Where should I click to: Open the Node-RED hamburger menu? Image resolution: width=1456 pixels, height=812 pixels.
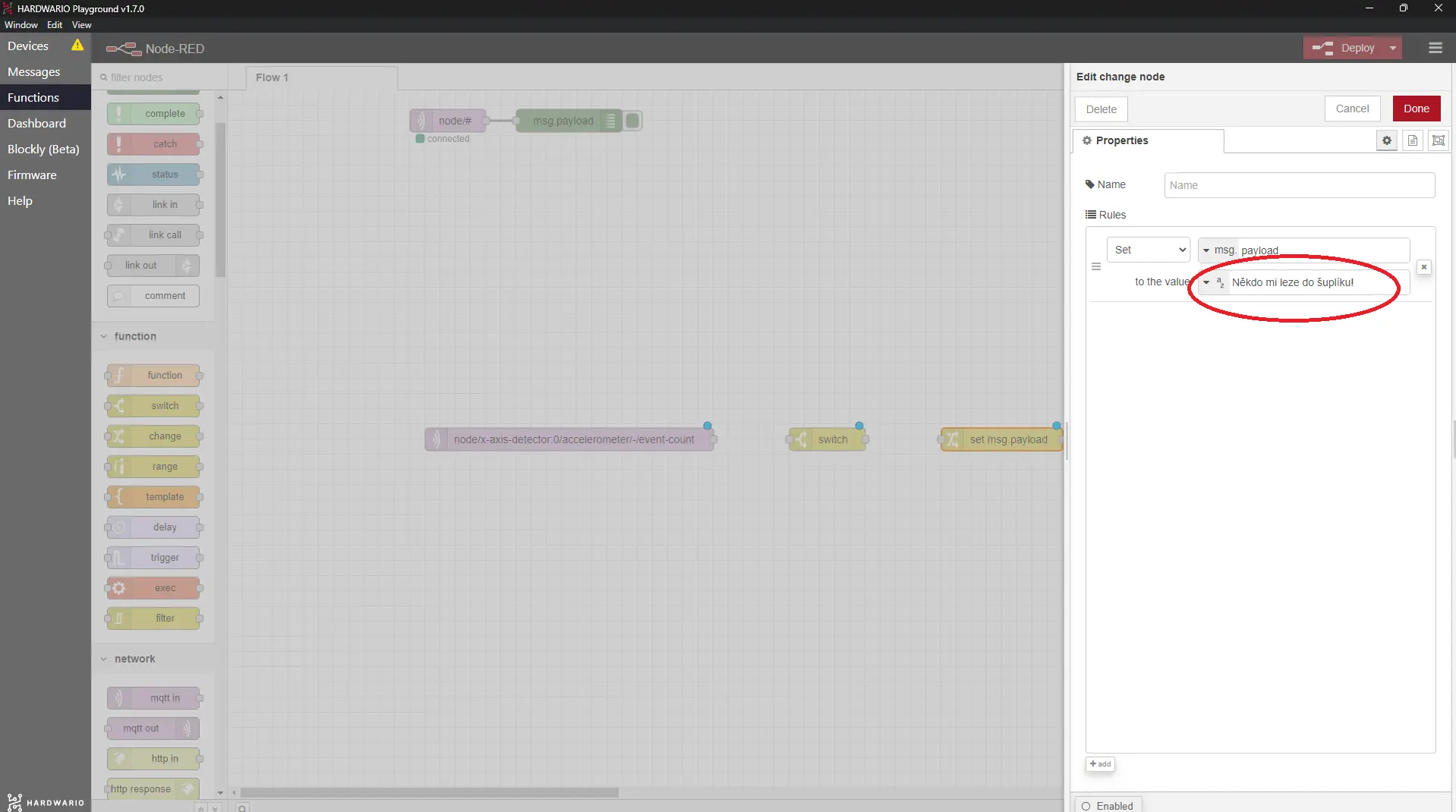(x=1435, y=48)
